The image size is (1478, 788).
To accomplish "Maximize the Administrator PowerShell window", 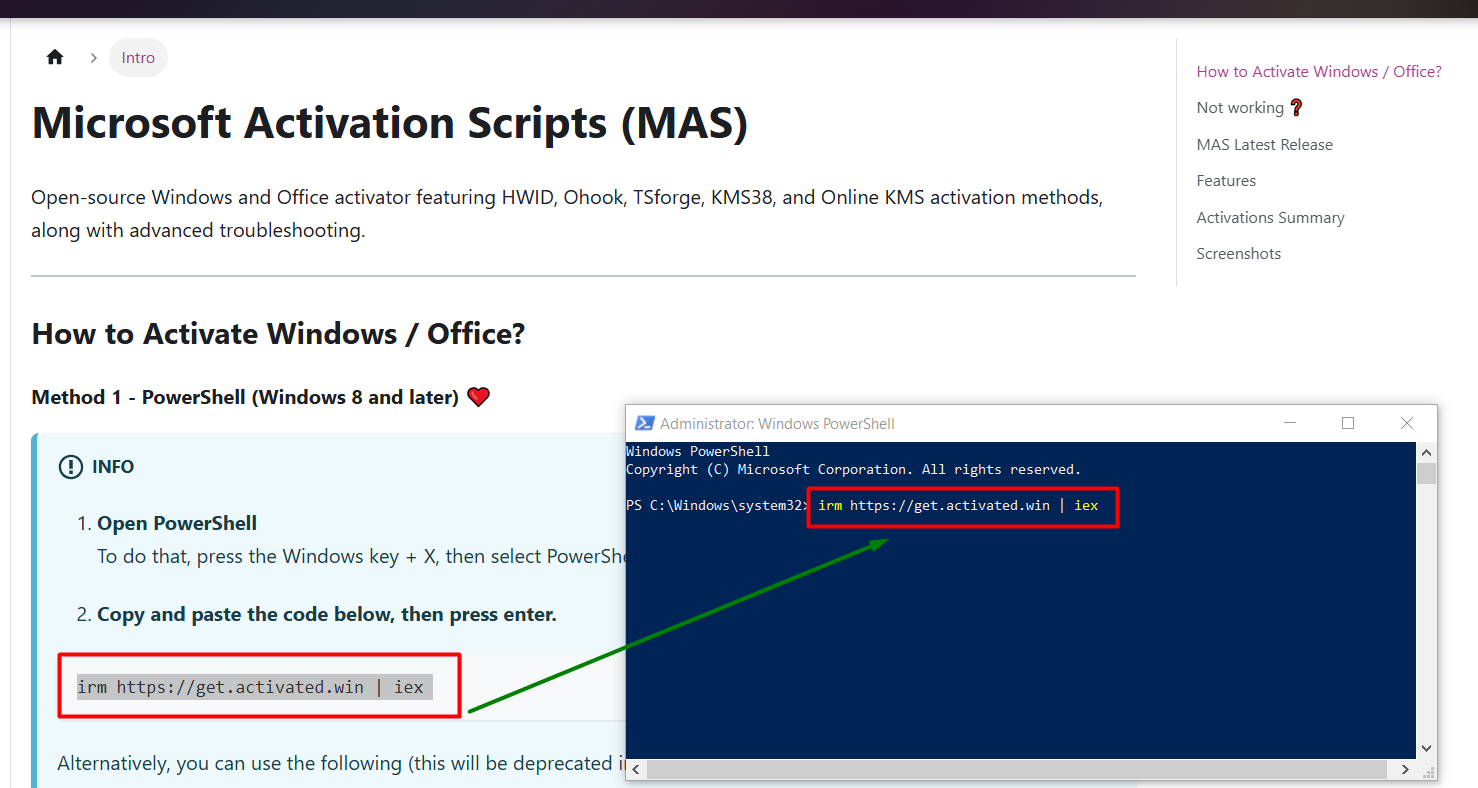I will 1348,423.
